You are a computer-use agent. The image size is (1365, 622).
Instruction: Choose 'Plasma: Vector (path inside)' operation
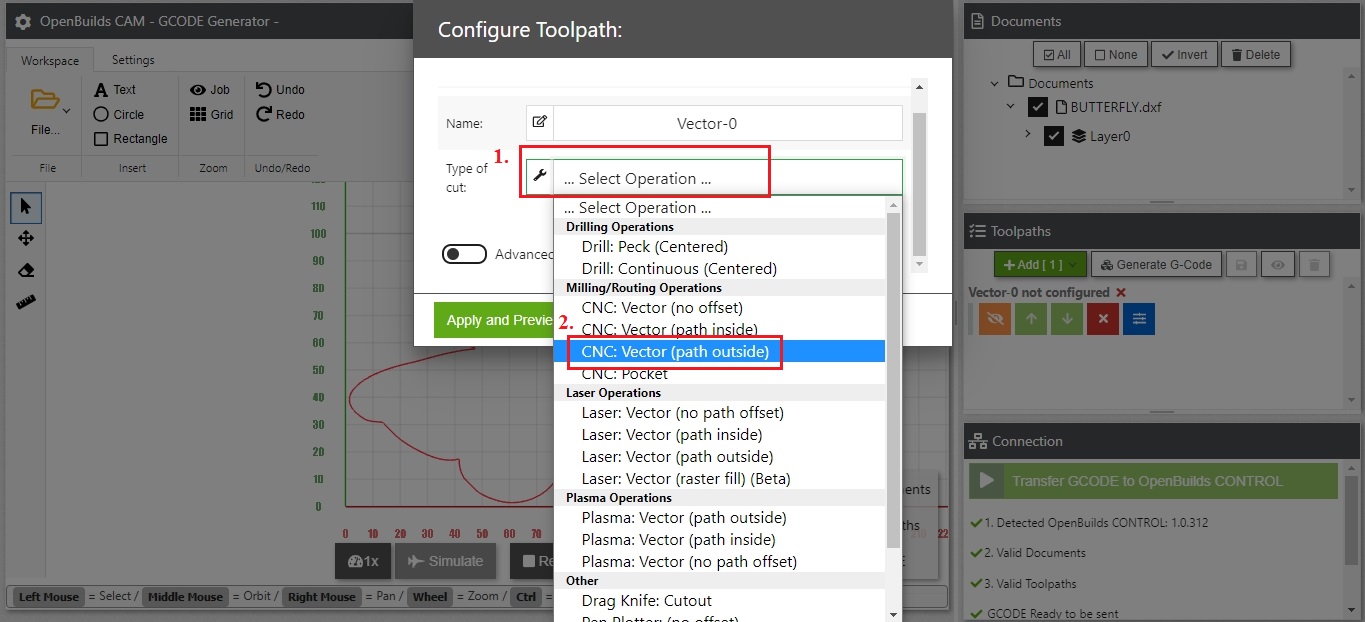(719, 540)
